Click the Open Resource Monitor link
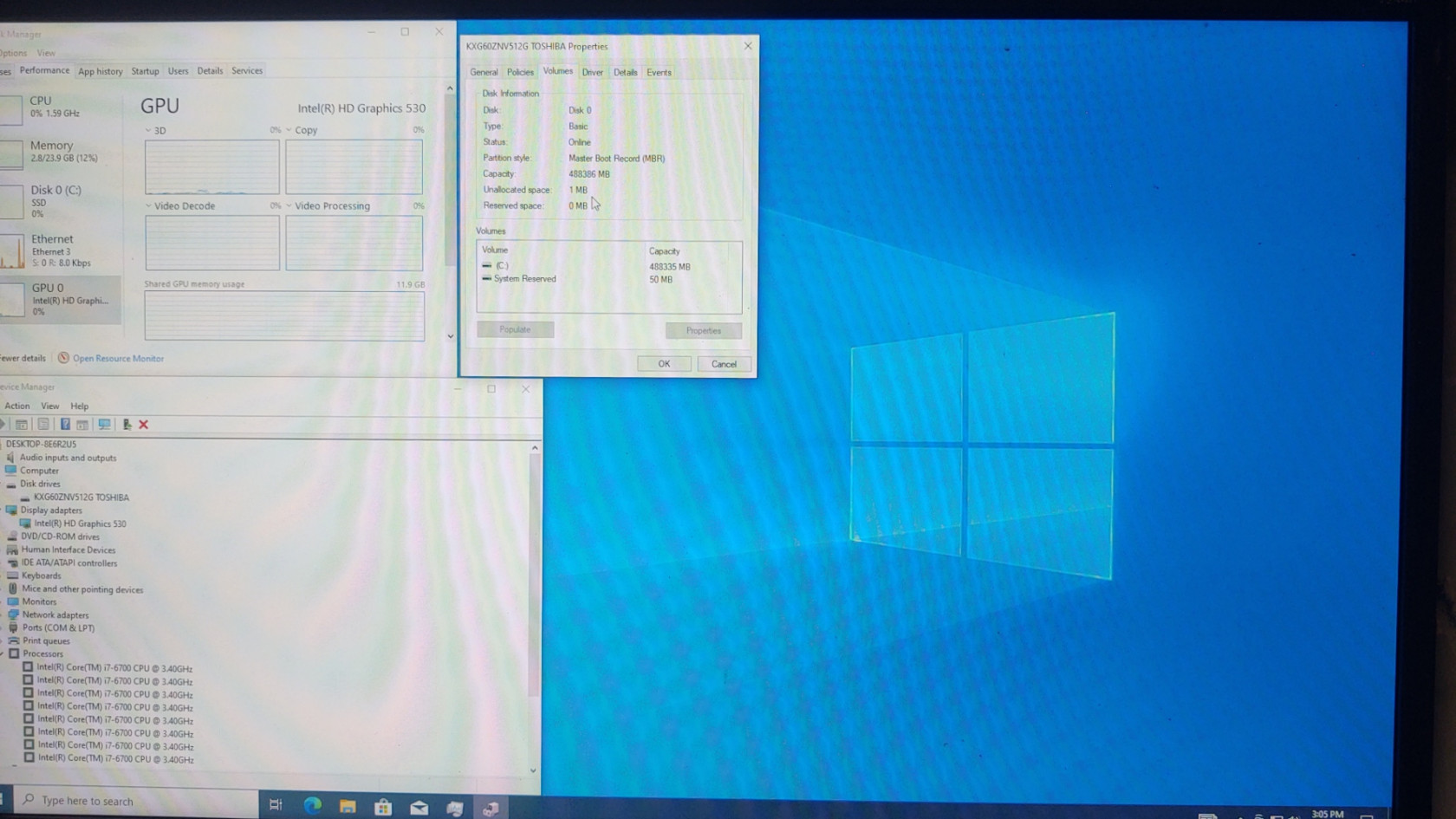 click(118, 358)
